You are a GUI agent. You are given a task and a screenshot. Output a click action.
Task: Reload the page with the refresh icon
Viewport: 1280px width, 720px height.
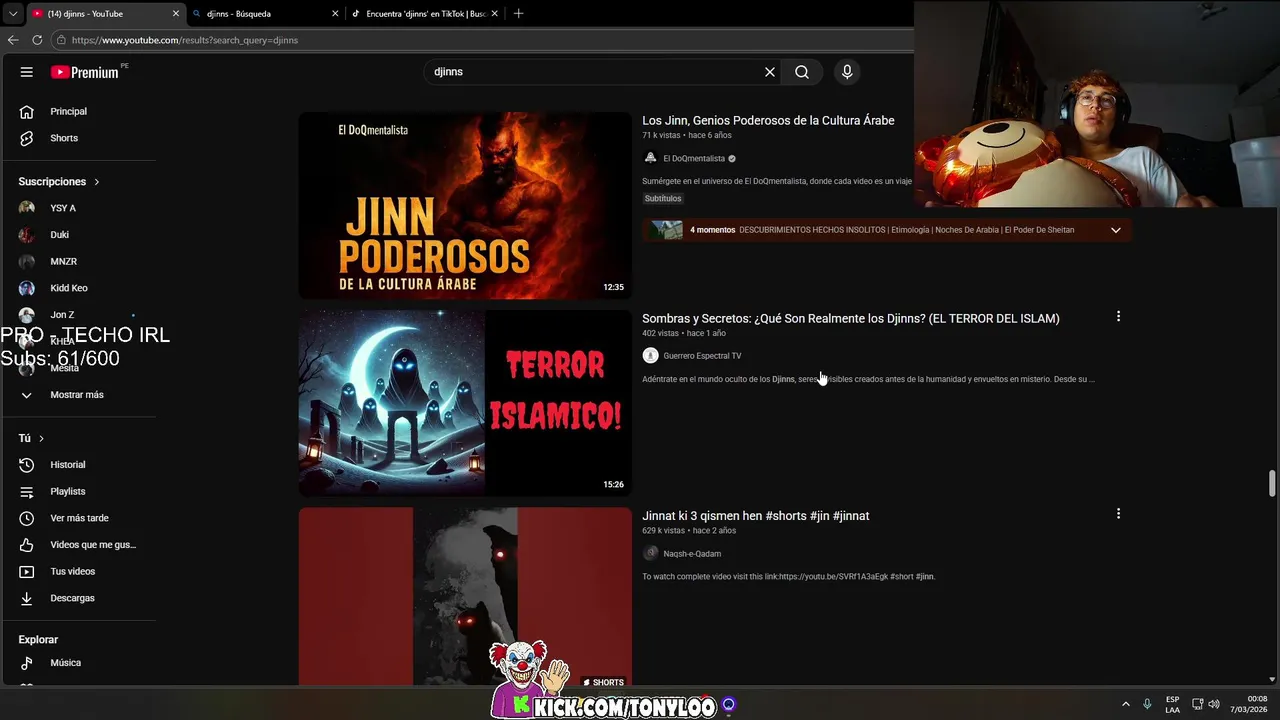[37, 40]
